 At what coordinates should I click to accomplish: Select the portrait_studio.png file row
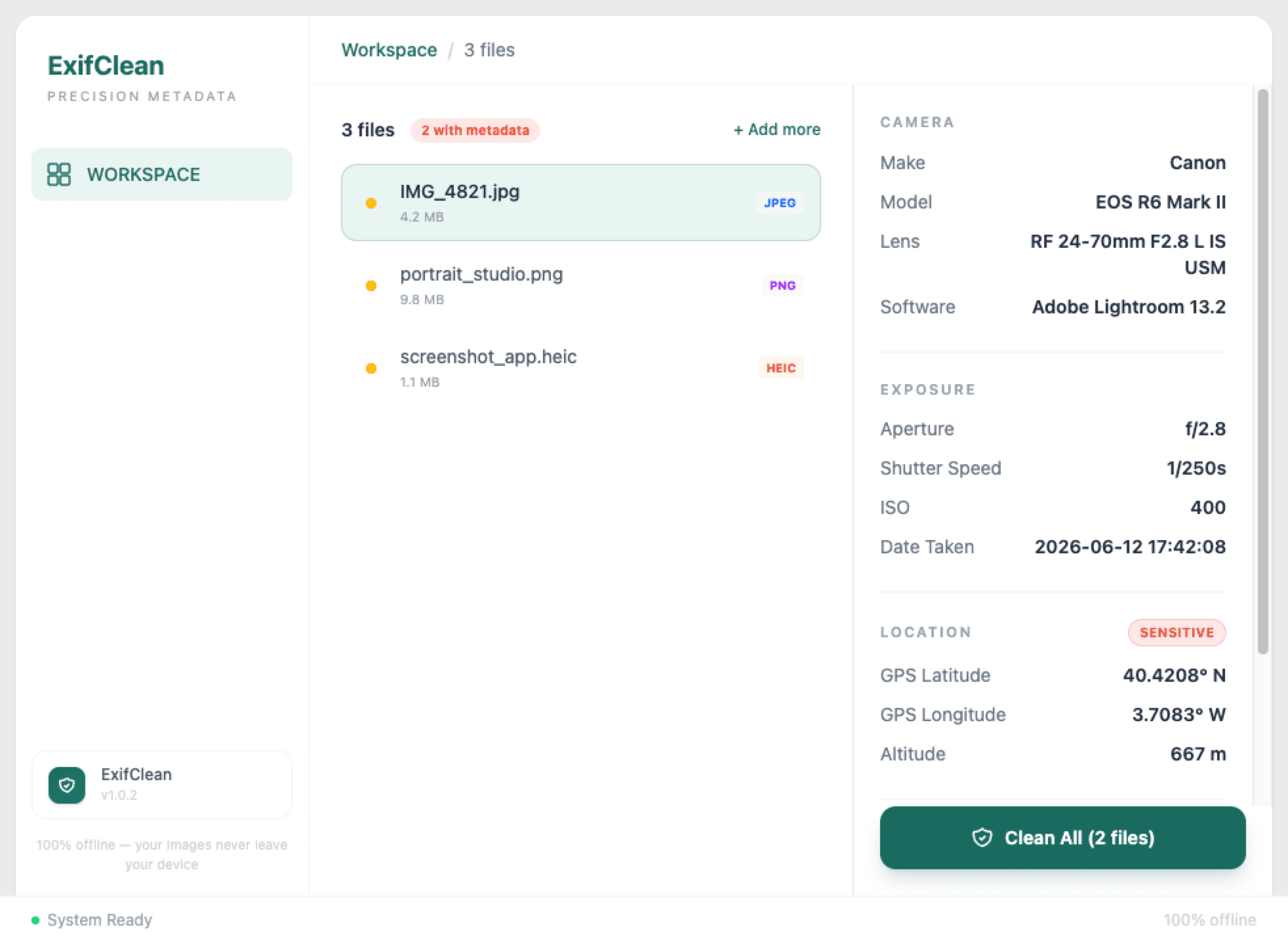click(x=580, y=285)
